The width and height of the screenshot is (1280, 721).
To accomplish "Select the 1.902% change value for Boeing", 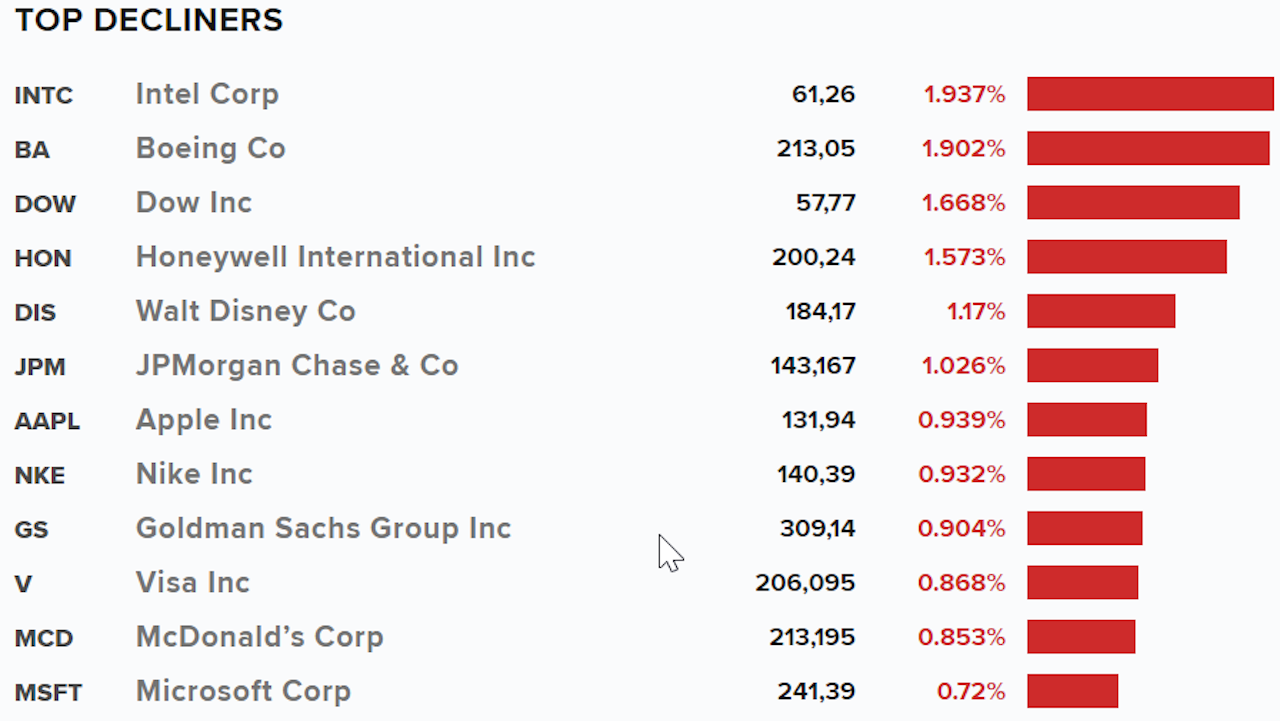I will pyautogui.click(x=964, y=149).
